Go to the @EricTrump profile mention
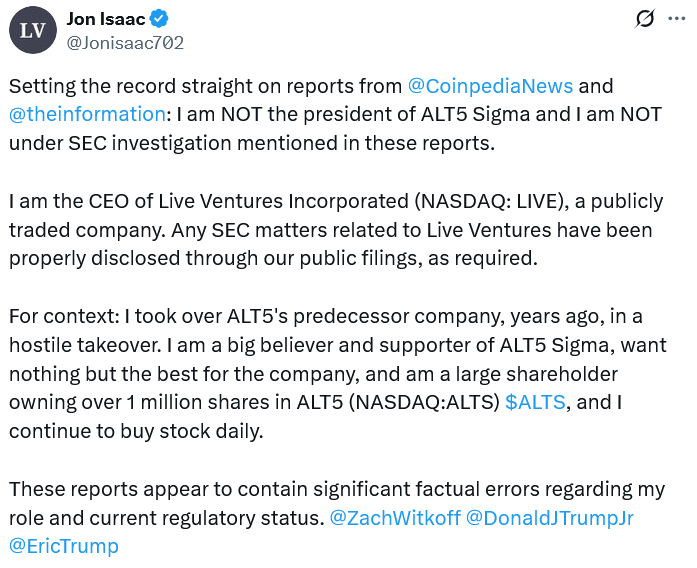The image size is (697, 568). [x=64, y=546]
